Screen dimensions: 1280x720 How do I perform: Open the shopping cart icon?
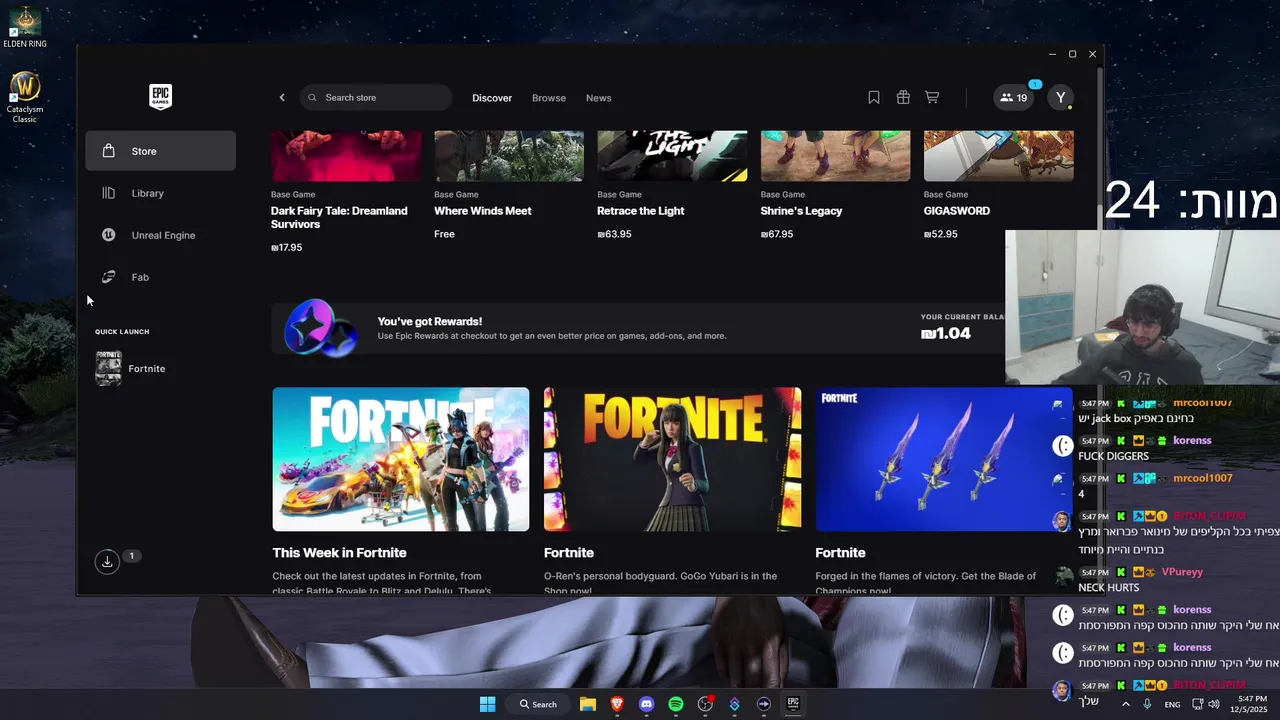pyautogui.click(x=932, y=98)
